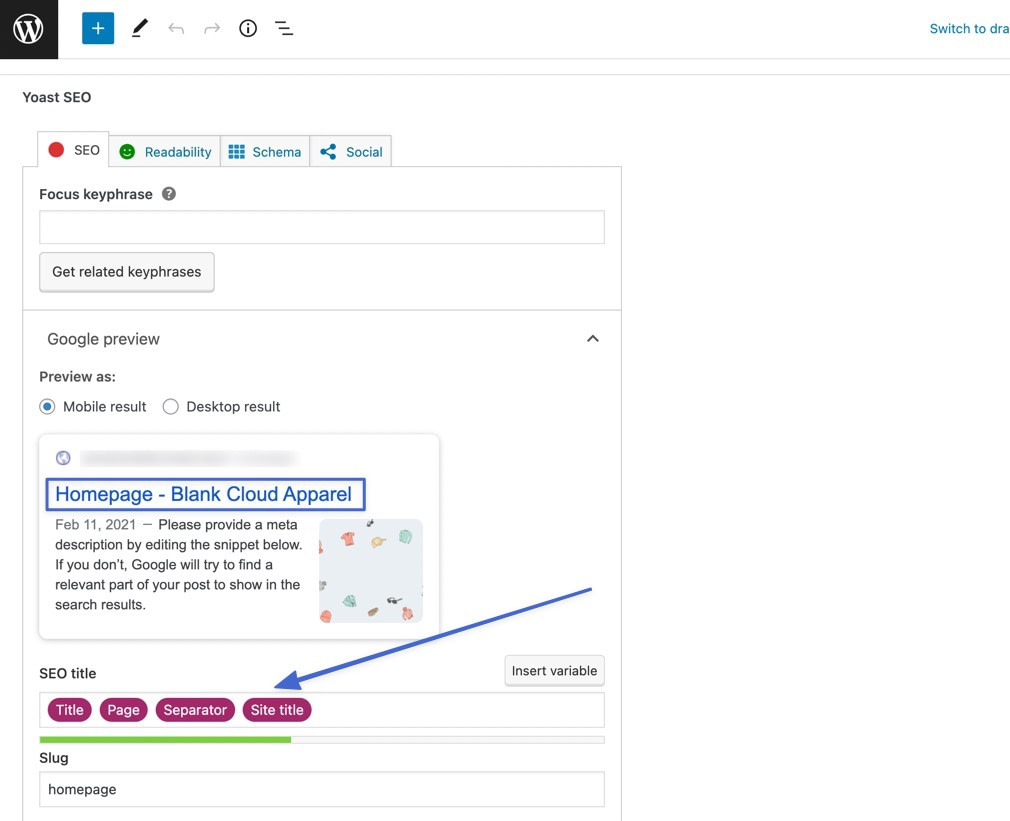Click the green SEO title progress bar
Screen dimensions: 1010x821
(165, 740)
